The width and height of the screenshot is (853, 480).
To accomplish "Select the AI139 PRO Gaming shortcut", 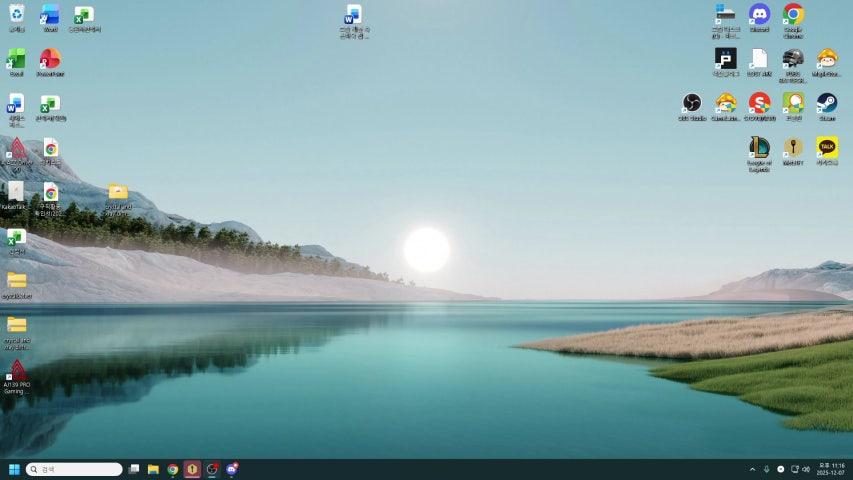I will tap(16, 371).
